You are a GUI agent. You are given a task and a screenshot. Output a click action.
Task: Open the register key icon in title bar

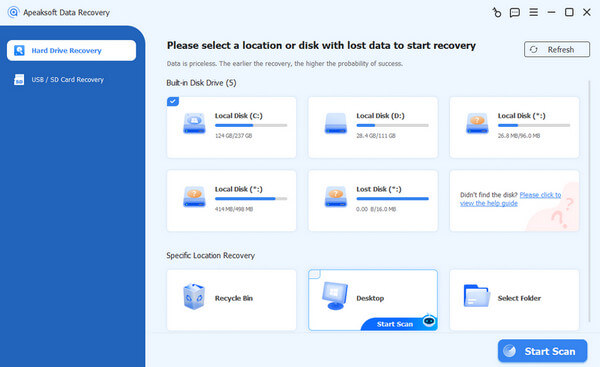click(496, 13)
